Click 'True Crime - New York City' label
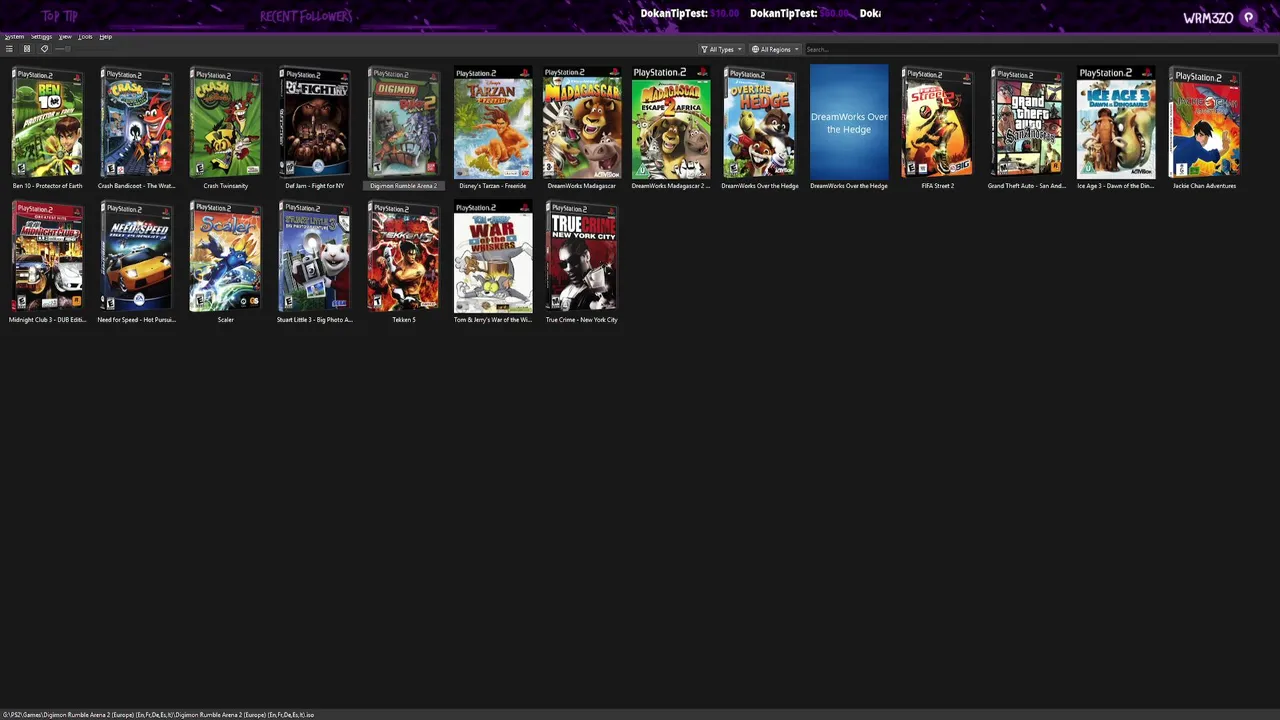The width and height of the screenshot is (1280, 720). point(581,320)
